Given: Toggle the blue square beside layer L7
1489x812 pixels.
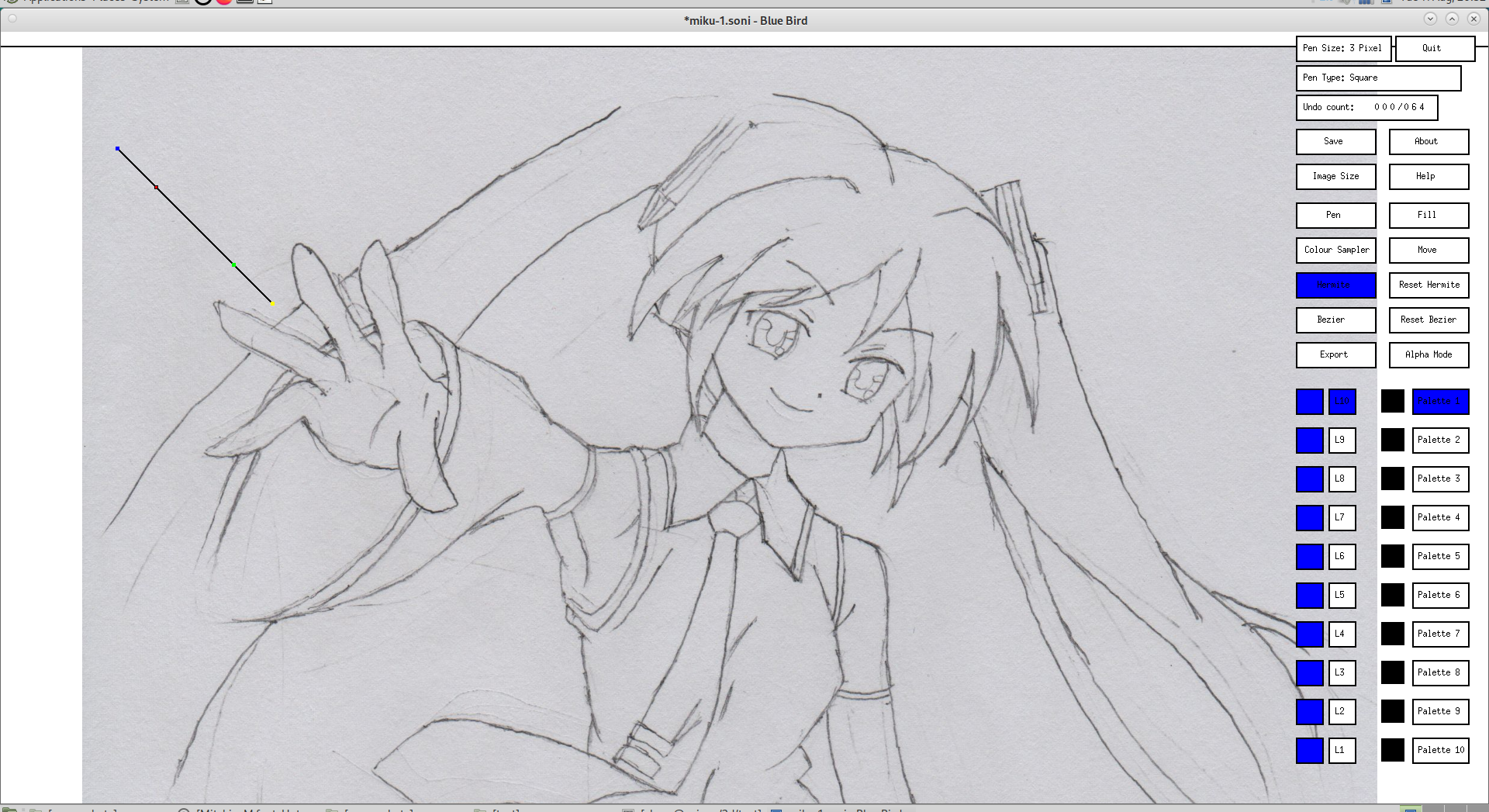Looking at the screenshot, I should tap(1310, 518).
